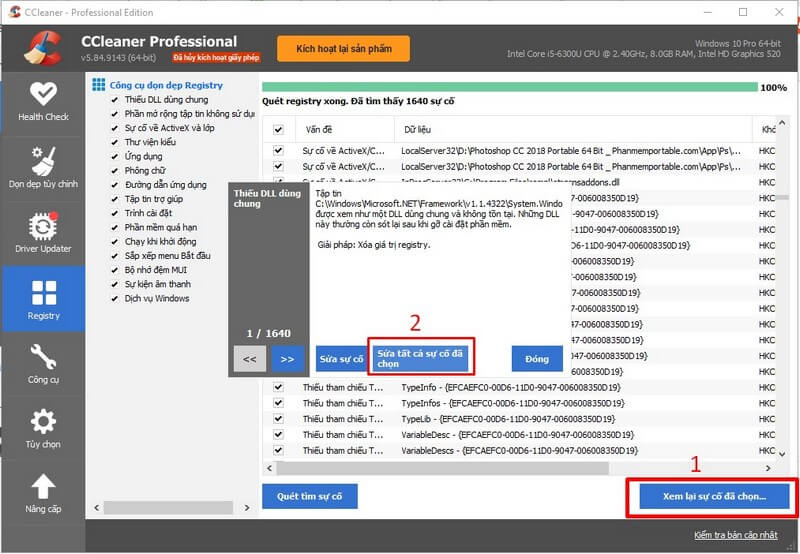Disable the Dịch vụ Windows checkbox
This screenshot has height=554, width=800.
pyautogui.click(x=115, y=298)
